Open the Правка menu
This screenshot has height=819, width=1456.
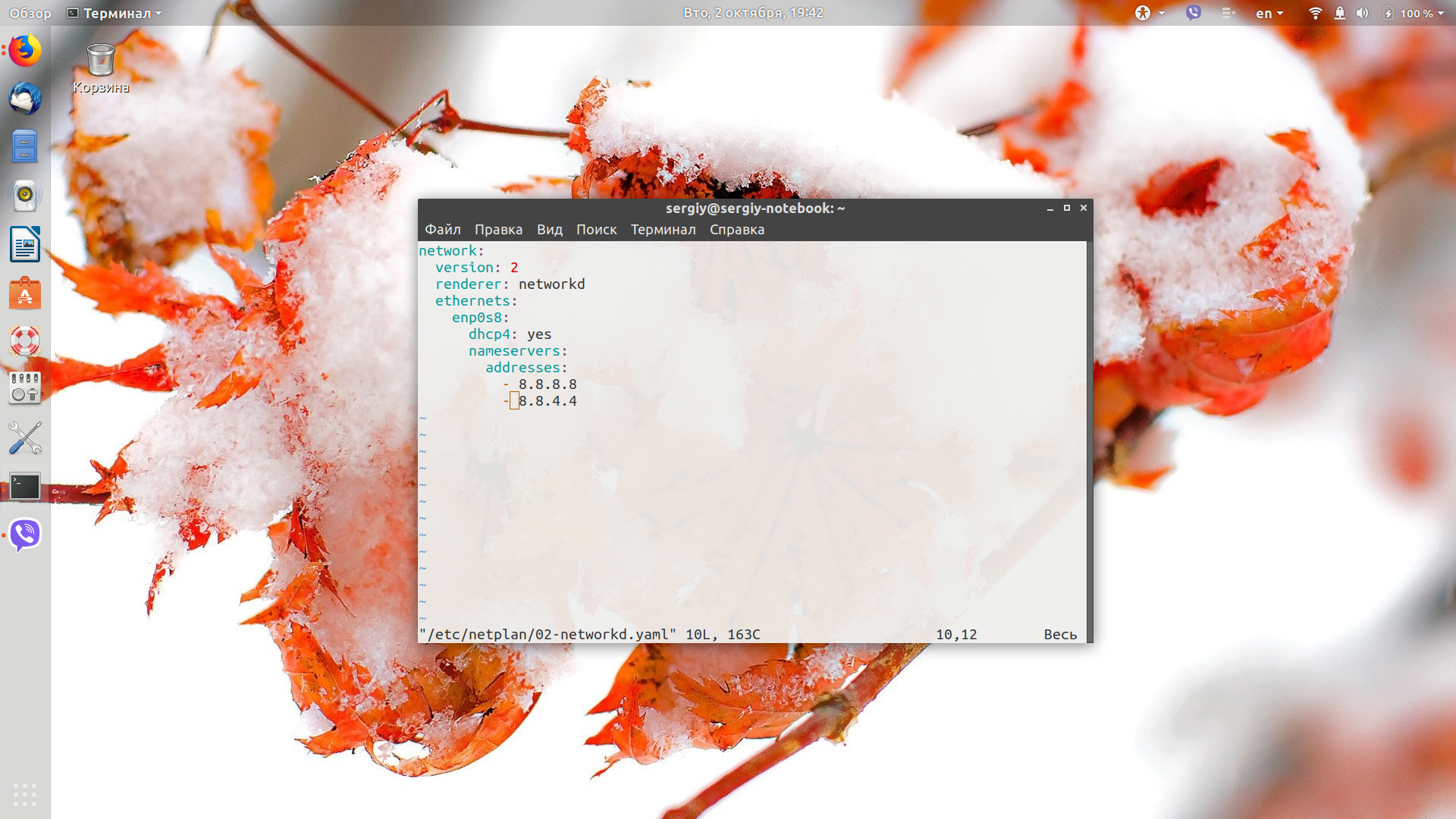pyautogui.click(x=498, y=230)
